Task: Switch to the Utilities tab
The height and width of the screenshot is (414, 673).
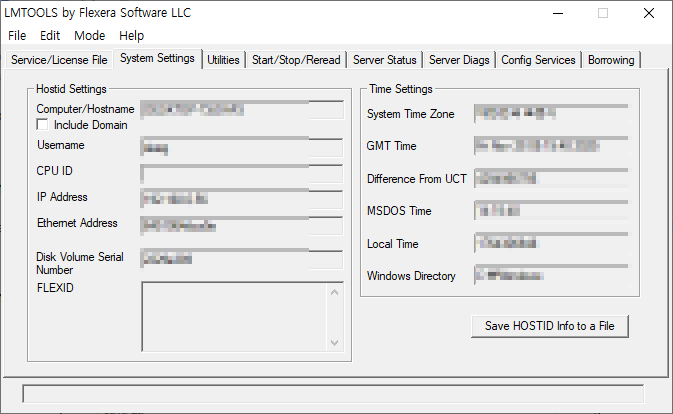Action: click(223, 60)
